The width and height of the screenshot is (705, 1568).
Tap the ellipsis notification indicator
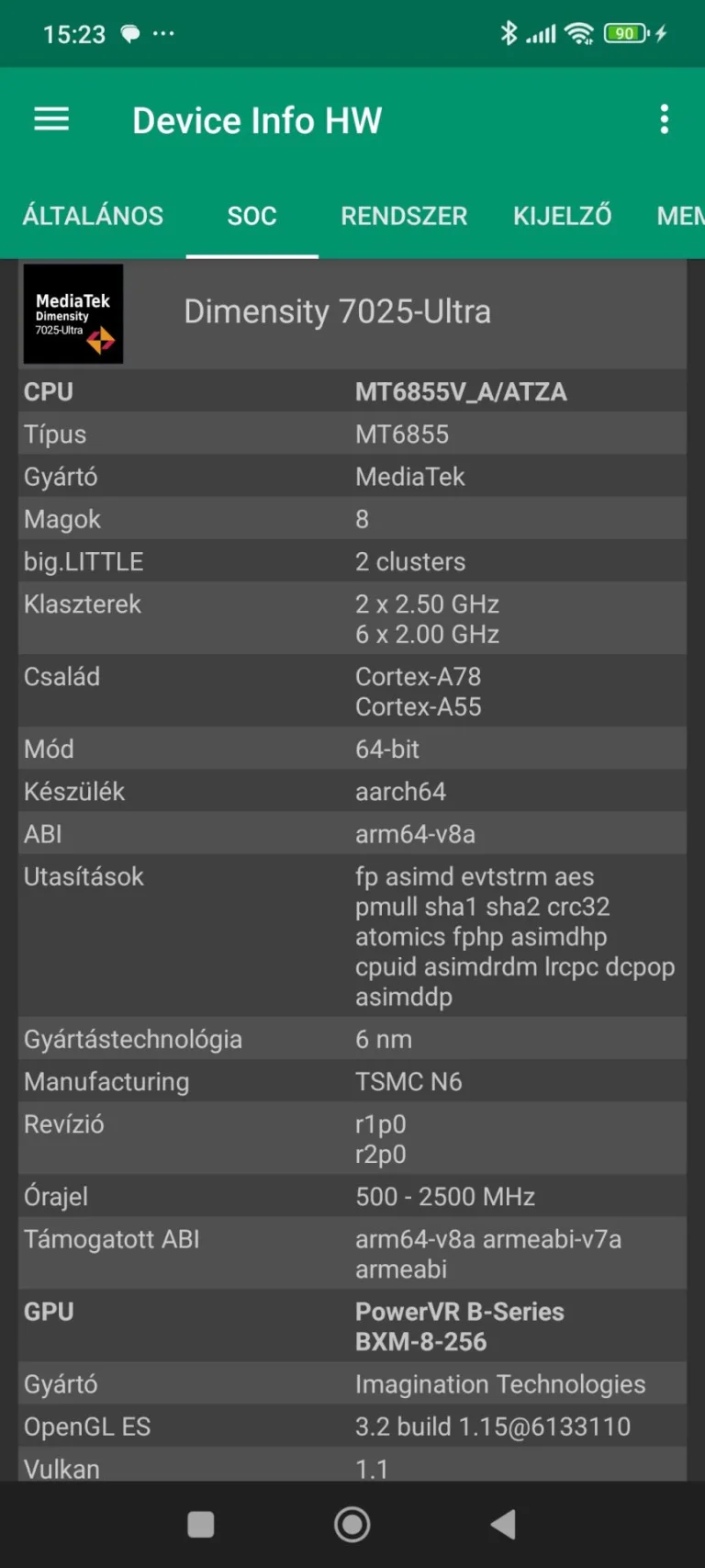click(x=163, y=33)
